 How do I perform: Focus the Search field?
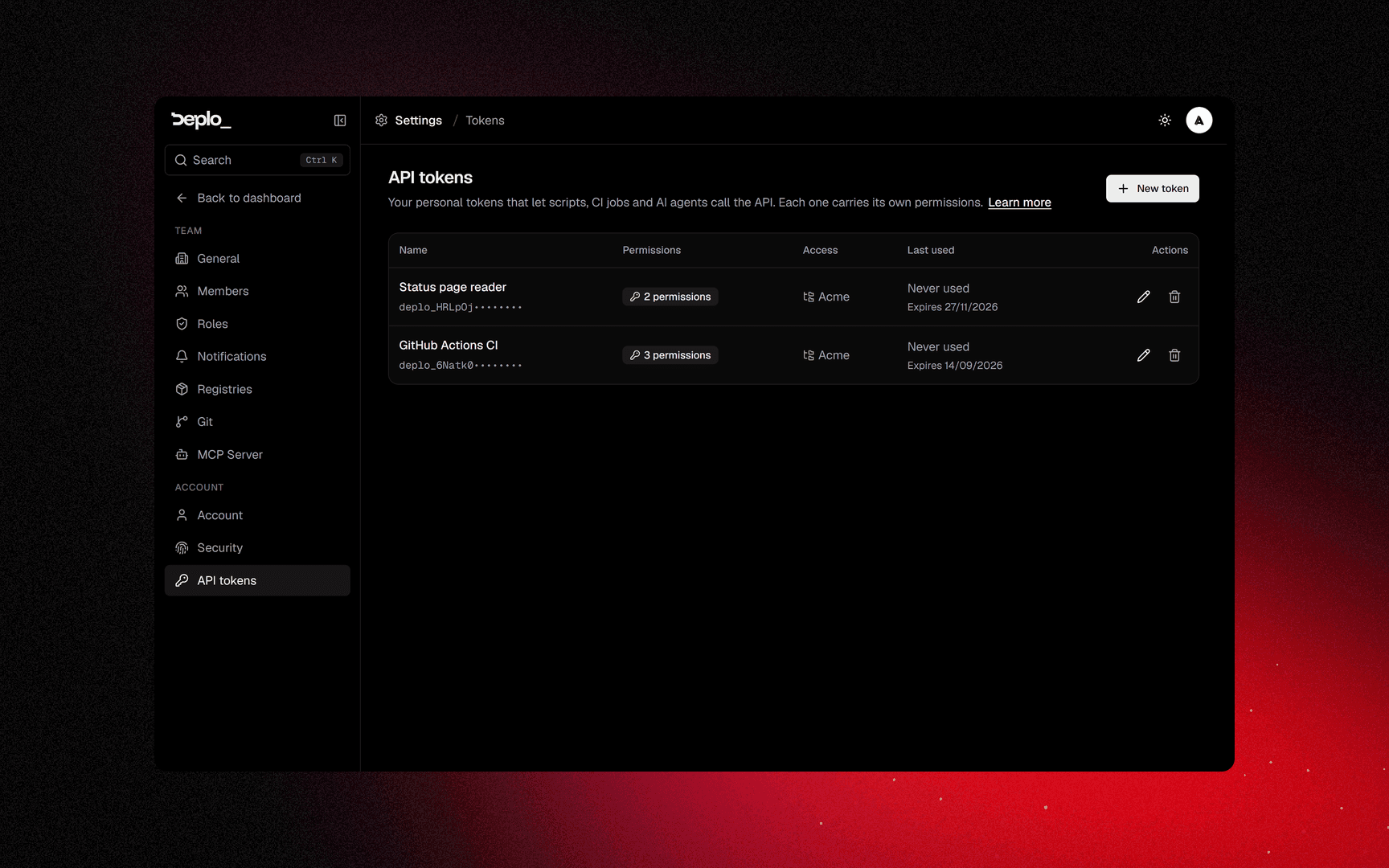click(257, 160)
